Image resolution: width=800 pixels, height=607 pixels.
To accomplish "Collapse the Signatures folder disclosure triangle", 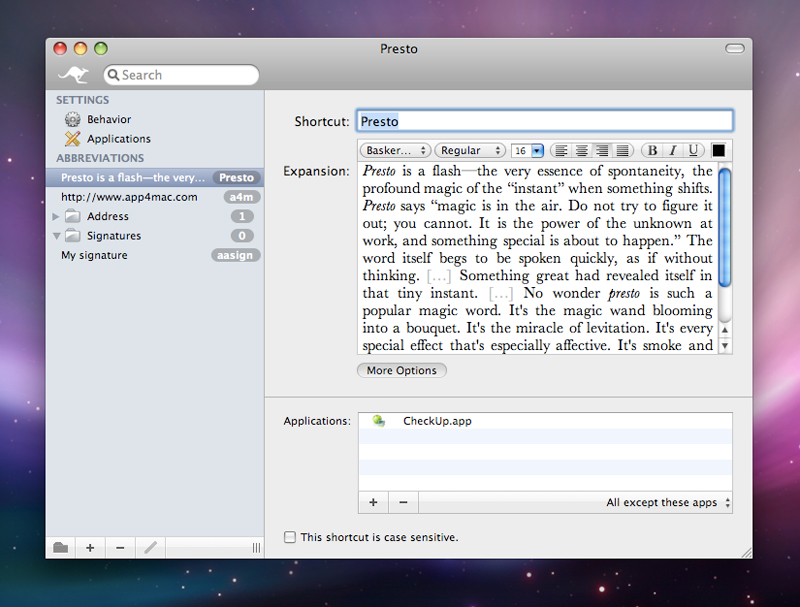I will click(56, 236).
